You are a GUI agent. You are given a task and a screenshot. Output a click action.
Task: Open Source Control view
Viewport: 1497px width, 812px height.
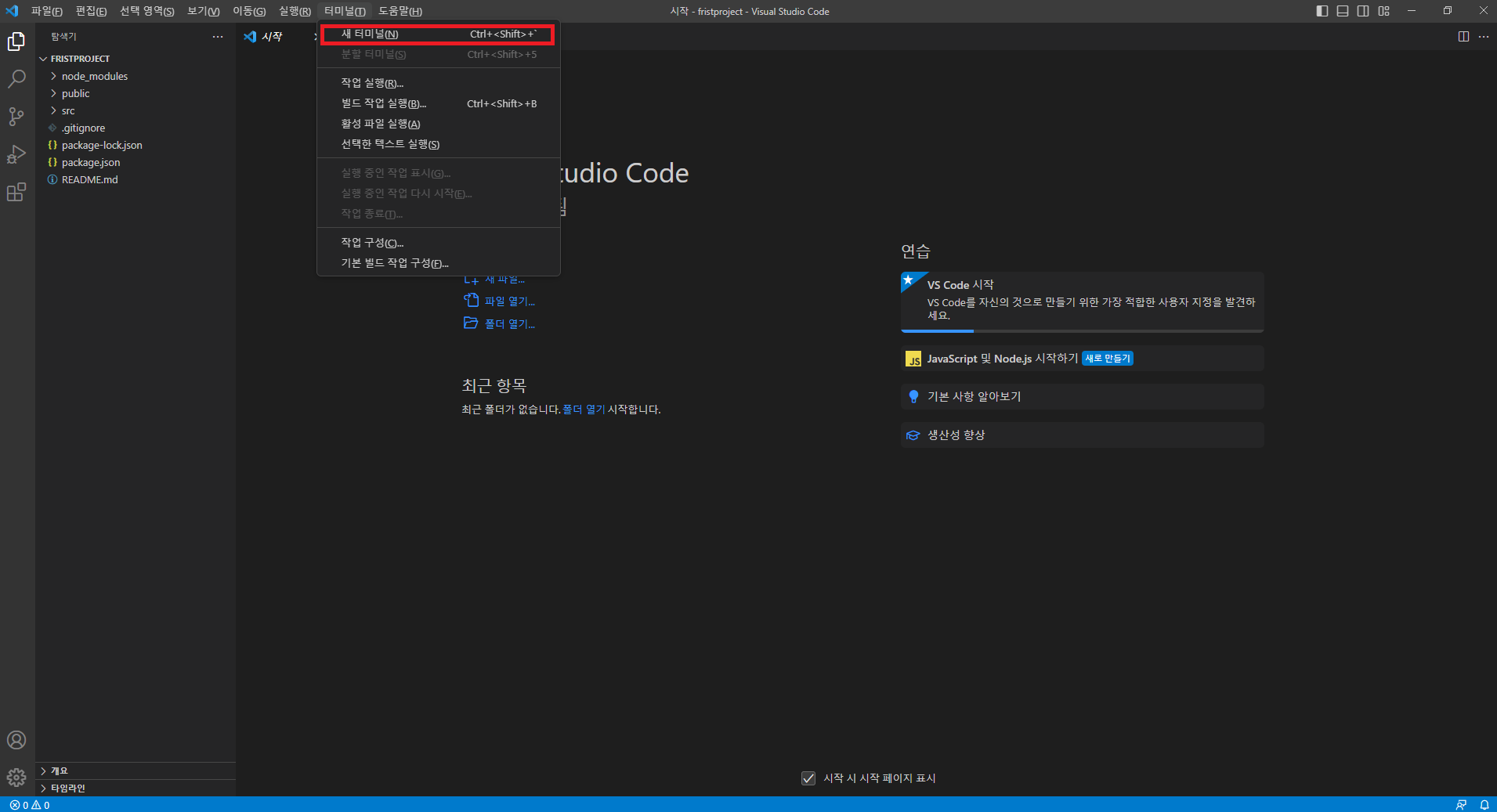point(16,117)
